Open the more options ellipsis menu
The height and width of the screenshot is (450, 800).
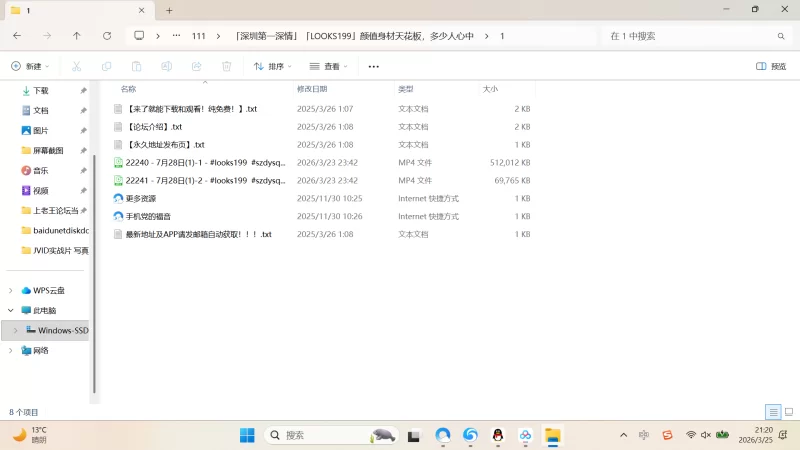374,66
